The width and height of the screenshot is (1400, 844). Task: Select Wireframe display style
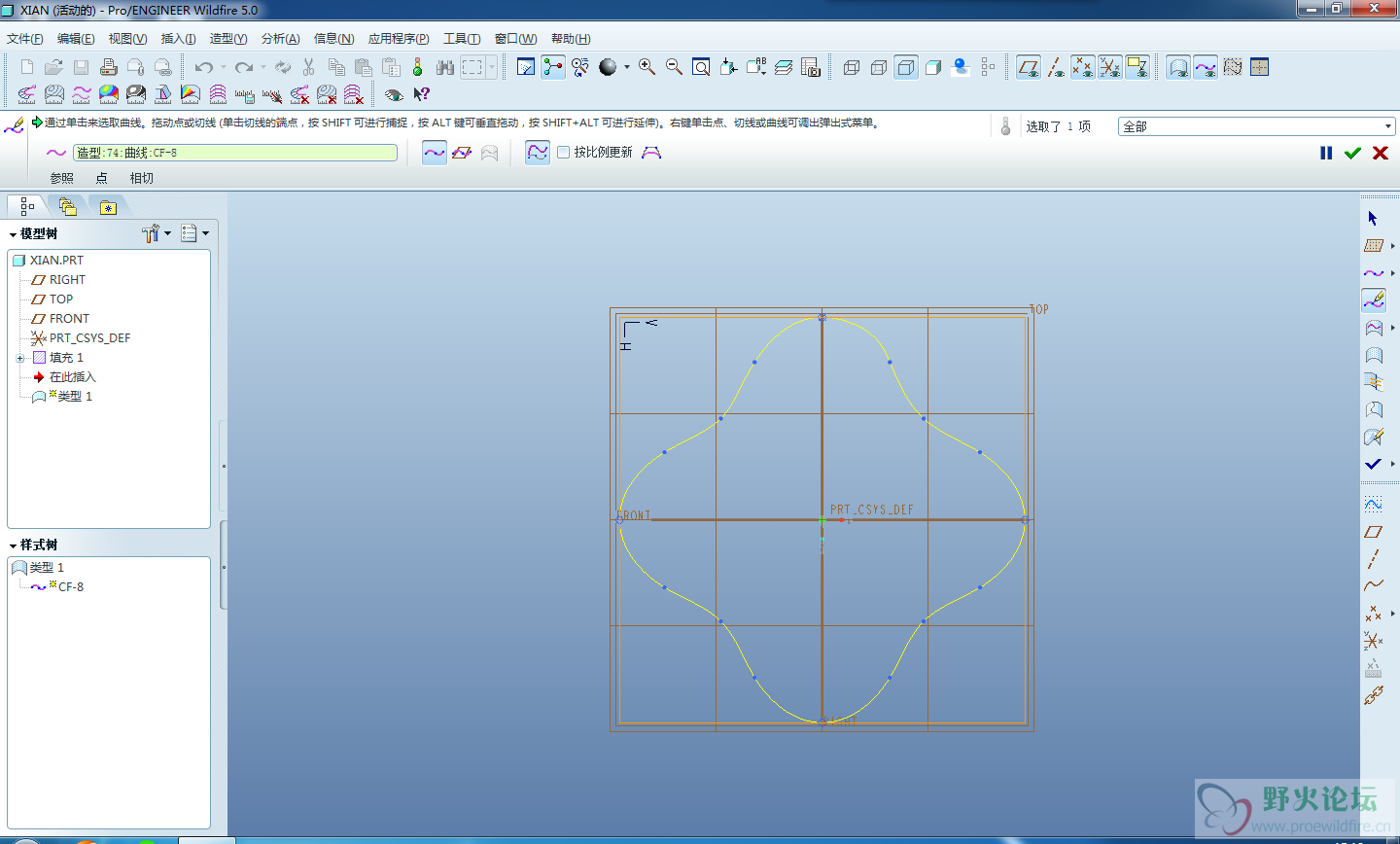tap(852, 67)
